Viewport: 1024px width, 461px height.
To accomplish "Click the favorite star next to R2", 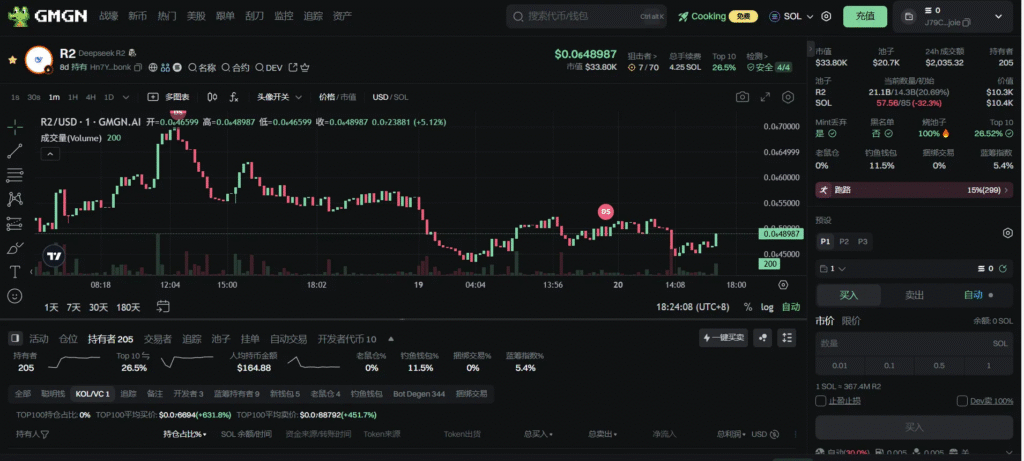I will 12,59.
